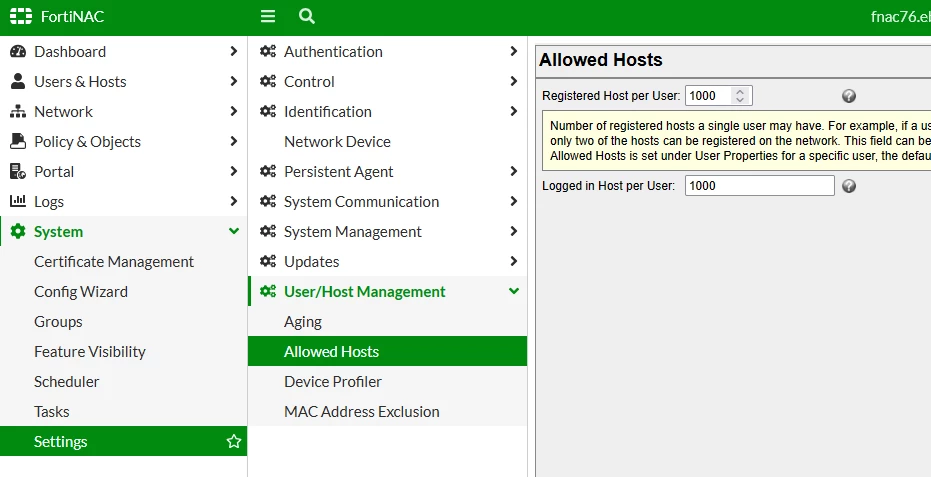Collapse the System section chevron

pyautogui.click(x=233, y=231)
